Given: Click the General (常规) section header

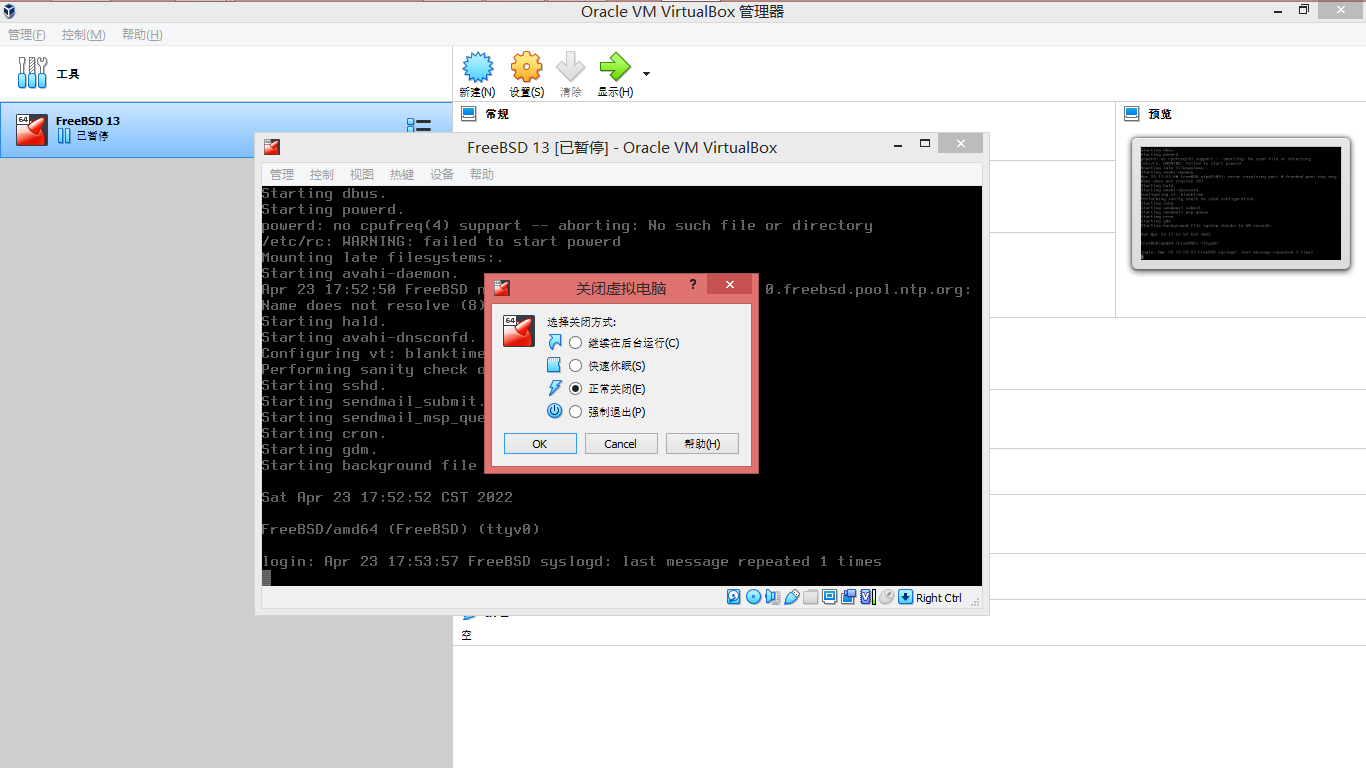Looking at the screenshot, I should [497, 114].
